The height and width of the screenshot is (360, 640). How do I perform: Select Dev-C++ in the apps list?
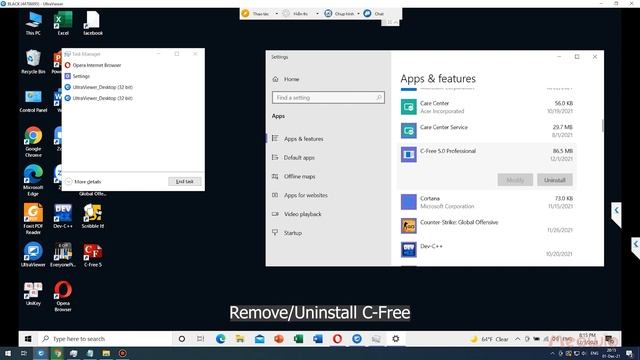click(x=487, y=250)
